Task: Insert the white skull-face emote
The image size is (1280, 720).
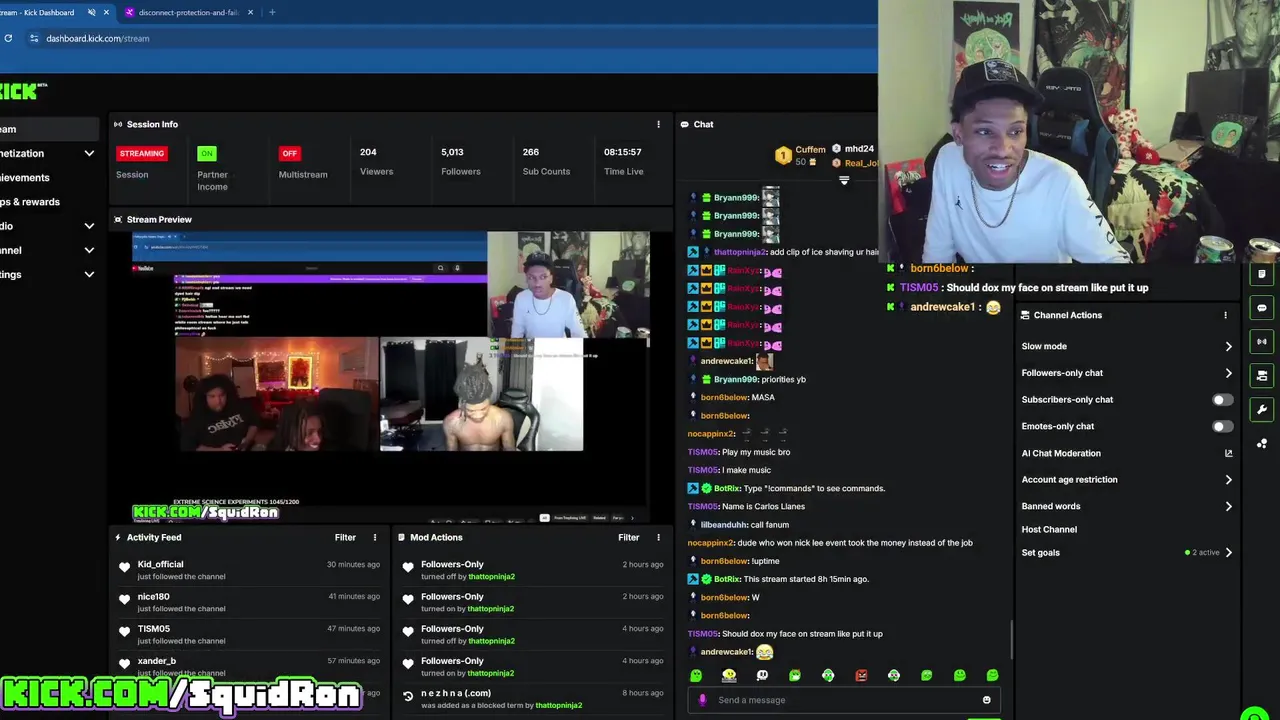Action: click(762, 676)
